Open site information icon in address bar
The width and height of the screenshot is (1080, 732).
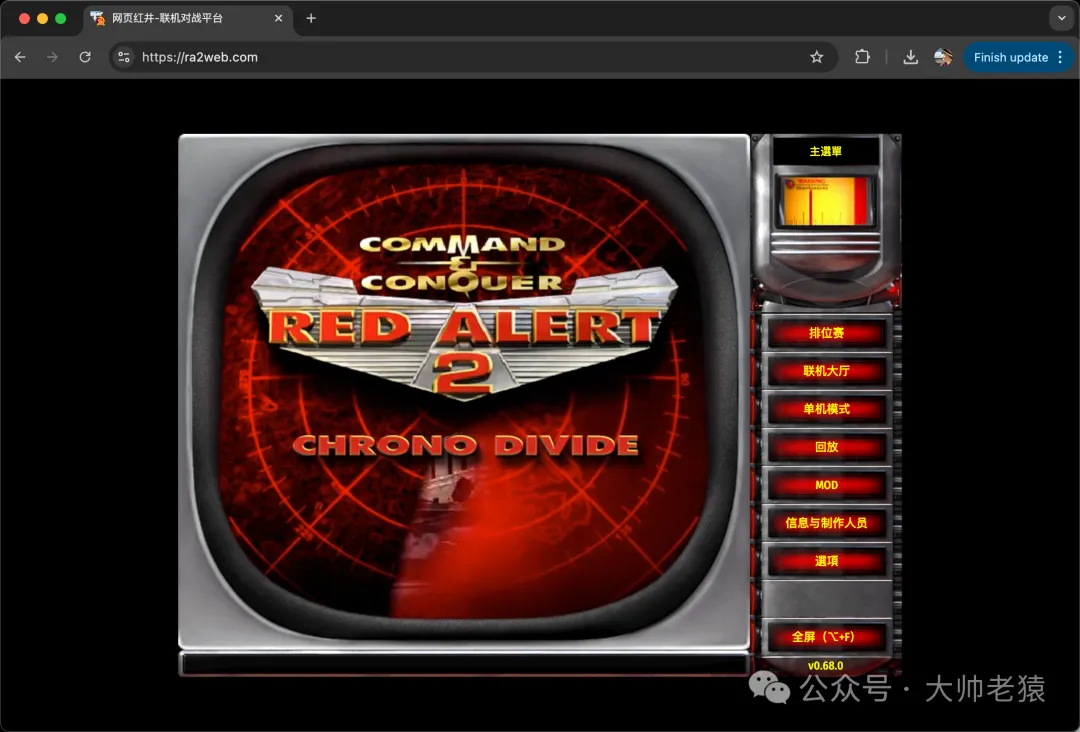124,57
